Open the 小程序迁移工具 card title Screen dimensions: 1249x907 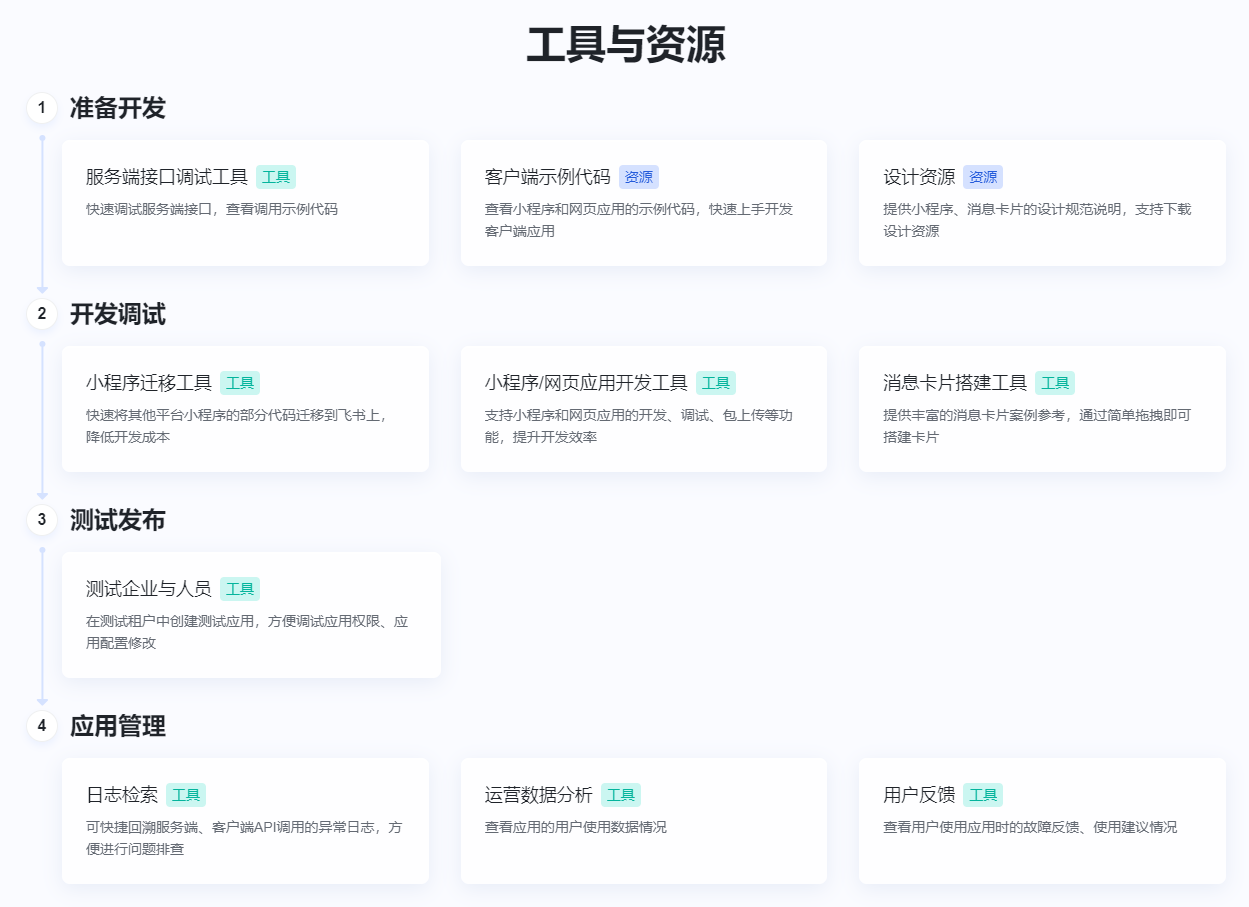149,383
